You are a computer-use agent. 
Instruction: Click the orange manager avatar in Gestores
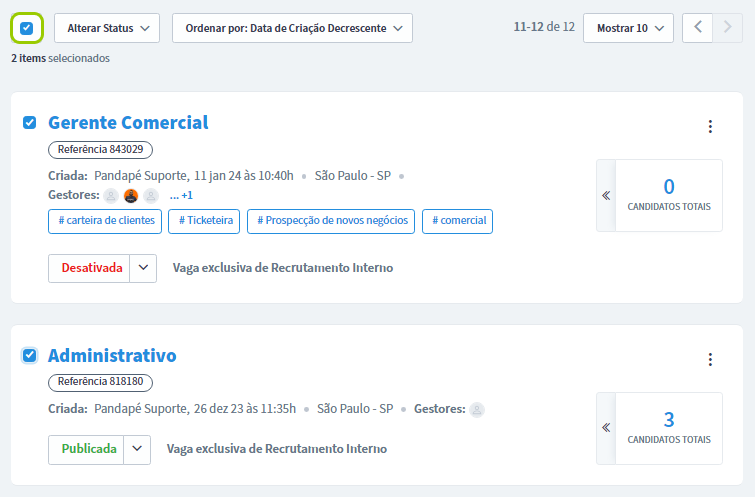pos(131,196)
